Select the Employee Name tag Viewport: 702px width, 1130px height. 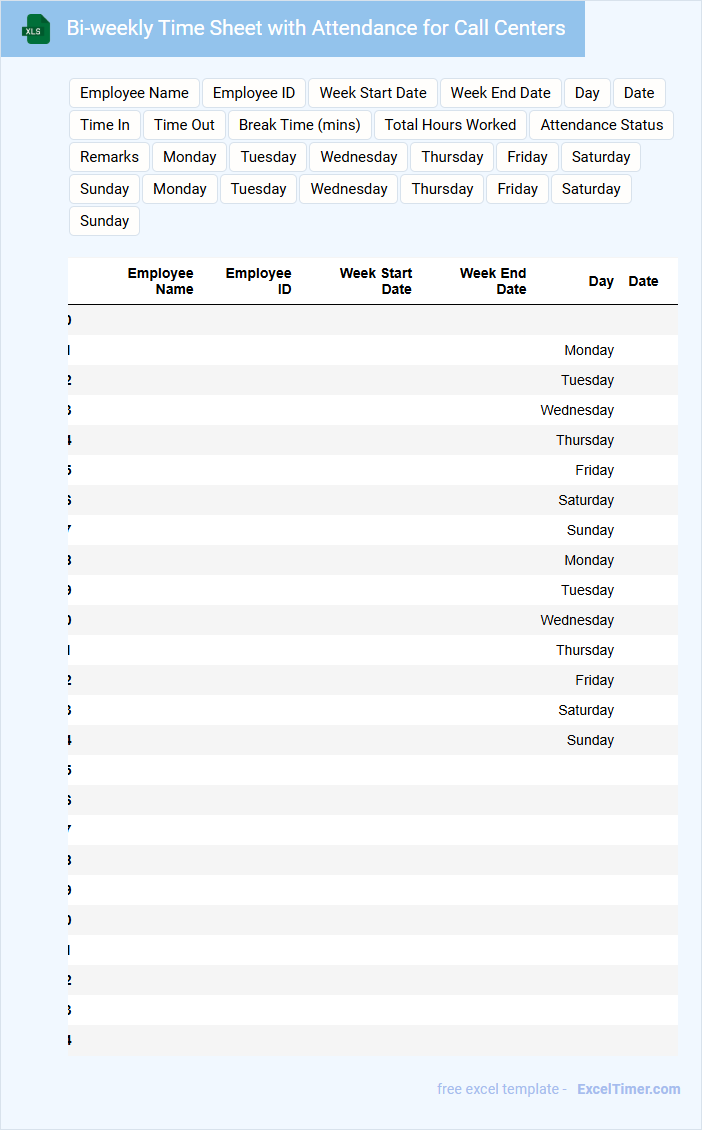pos(134,93)
